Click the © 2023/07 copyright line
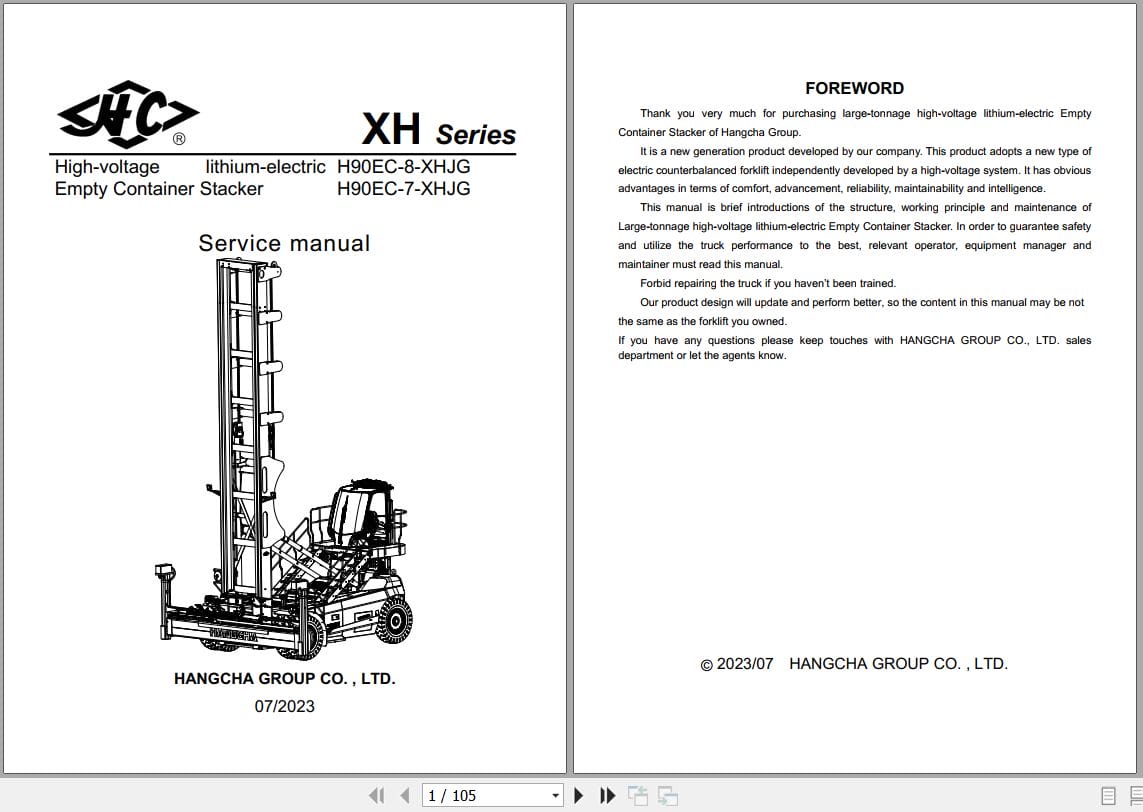The width and height of the screenshot is (1143, 812). coord(854,664)
